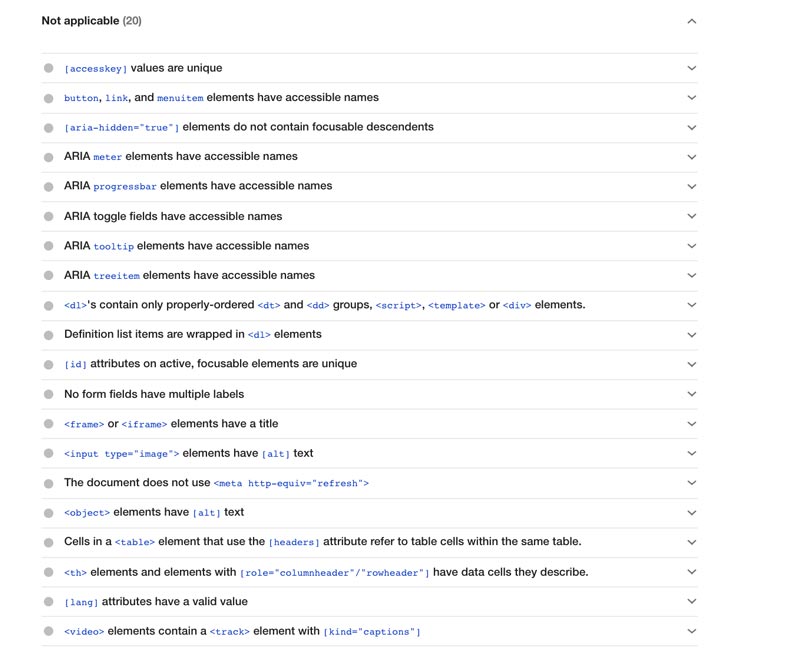800x662 pixels.
Task: Expand chevron for object elements alt text audit
Action: coord(691,513)
